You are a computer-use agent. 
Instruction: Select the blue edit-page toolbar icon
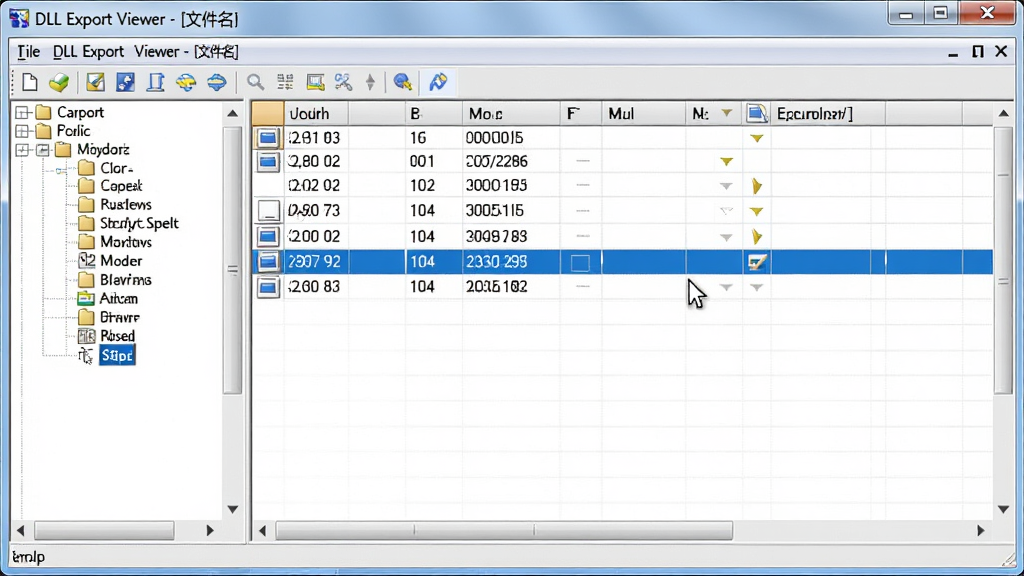125,82
